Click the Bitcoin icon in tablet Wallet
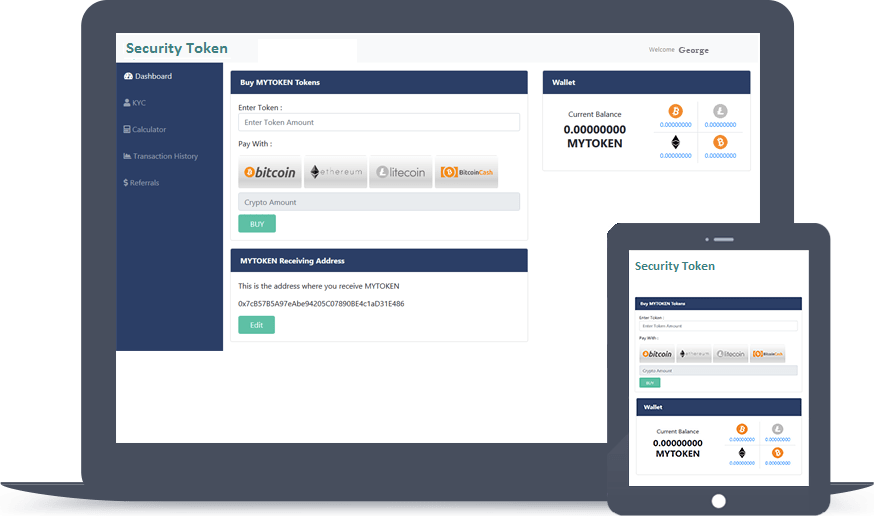The width and height of the screenshot is (874, 516). coord(742,429)
